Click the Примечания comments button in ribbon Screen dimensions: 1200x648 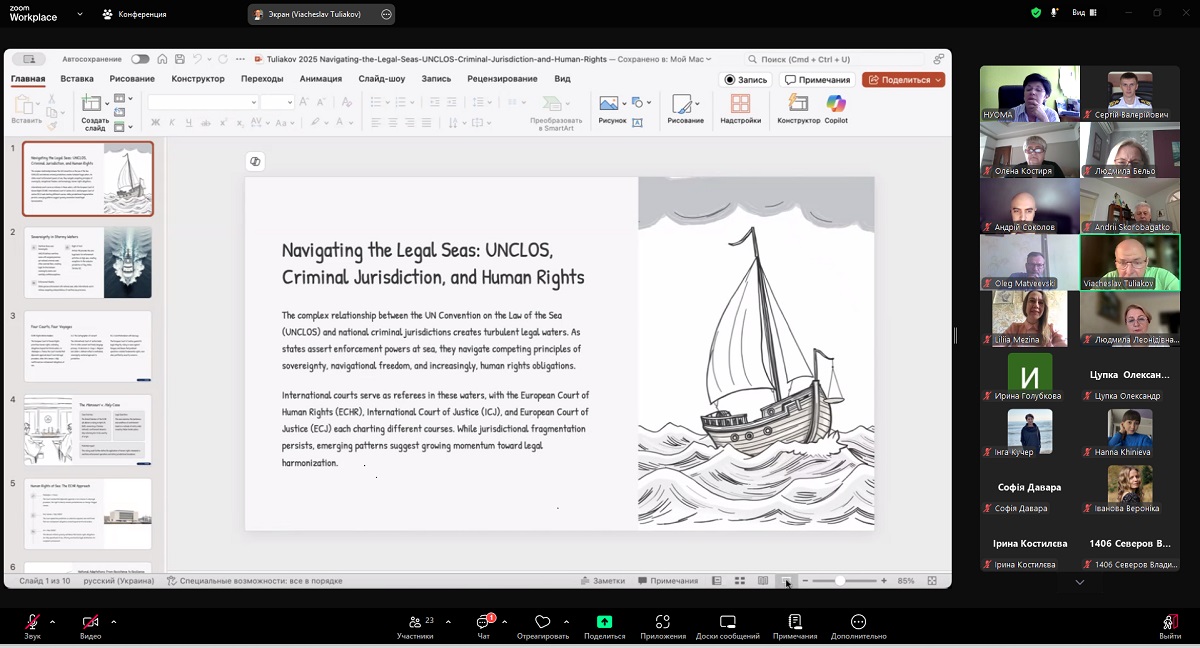[817, 80]
